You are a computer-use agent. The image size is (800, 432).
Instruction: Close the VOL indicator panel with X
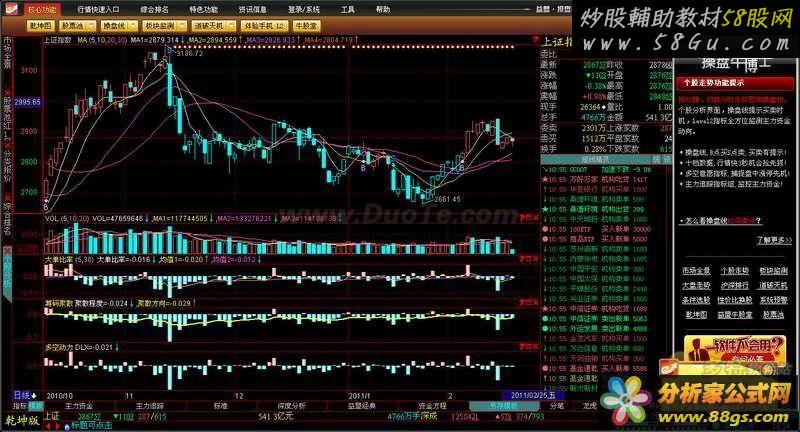click(x=535, y=218)
